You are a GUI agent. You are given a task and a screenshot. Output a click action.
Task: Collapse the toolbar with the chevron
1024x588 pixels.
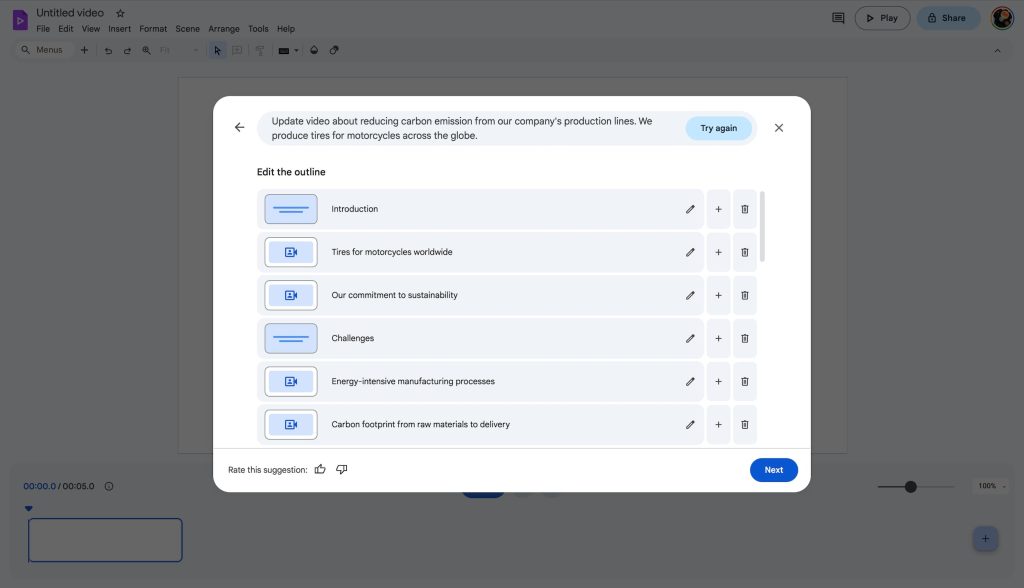pyautogui.click(x=997, y=50)
